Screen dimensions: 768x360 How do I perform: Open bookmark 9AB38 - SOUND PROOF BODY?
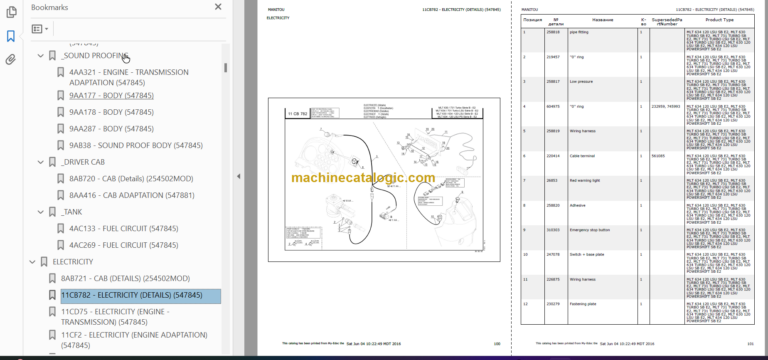tap(136, 145)
